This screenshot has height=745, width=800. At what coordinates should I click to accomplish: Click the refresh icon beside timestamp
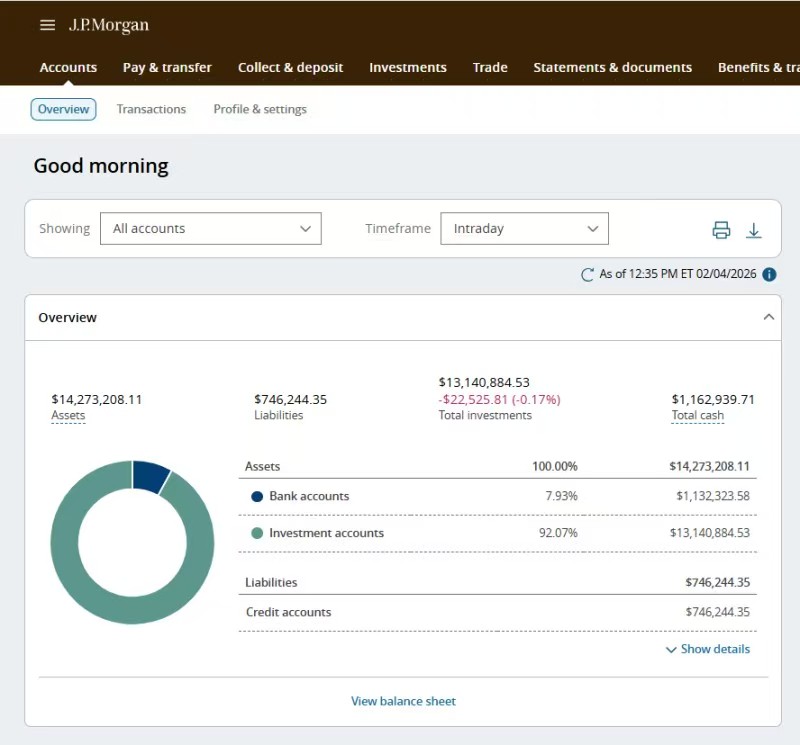tap(587, 274)
